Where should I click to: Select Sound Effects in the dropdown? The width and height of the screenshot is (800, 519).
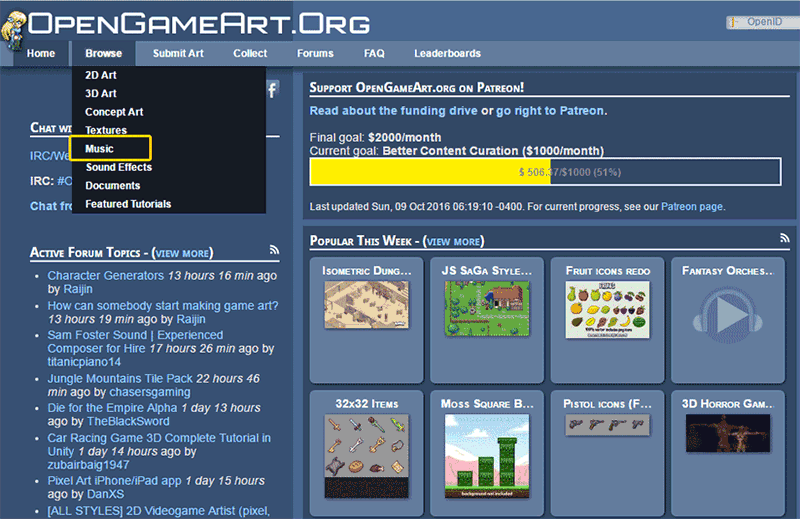coord(118,167)
